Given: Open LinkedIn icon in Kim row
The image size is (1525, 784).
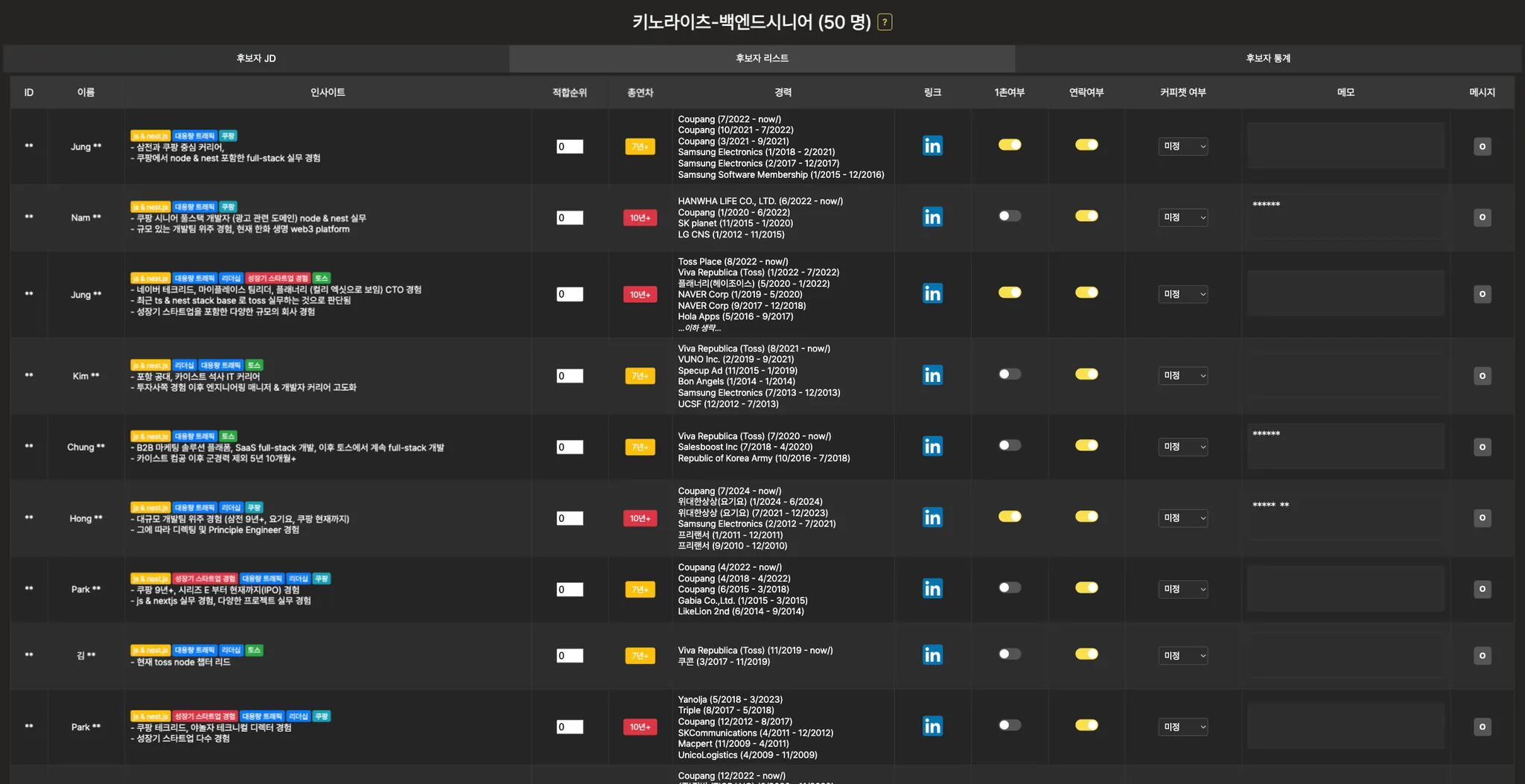Looking at the screenshot, I should (x=932, y=375).
